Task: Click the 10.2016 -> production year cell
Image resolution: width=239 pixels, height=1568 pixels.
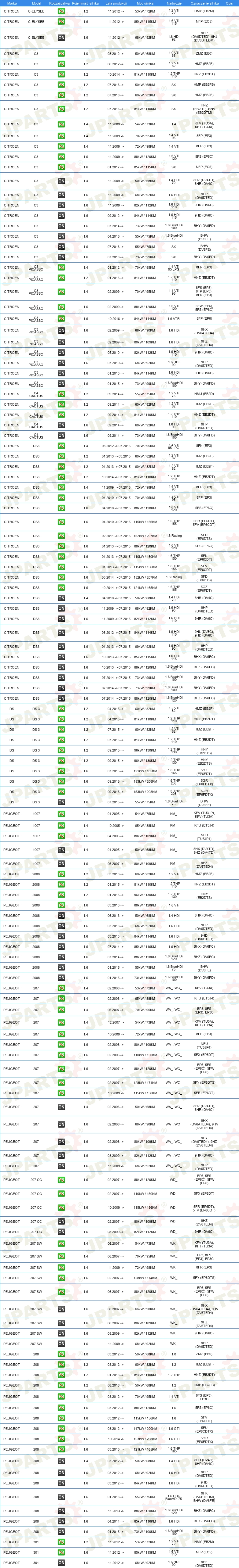Action: [x=116, y=319]
